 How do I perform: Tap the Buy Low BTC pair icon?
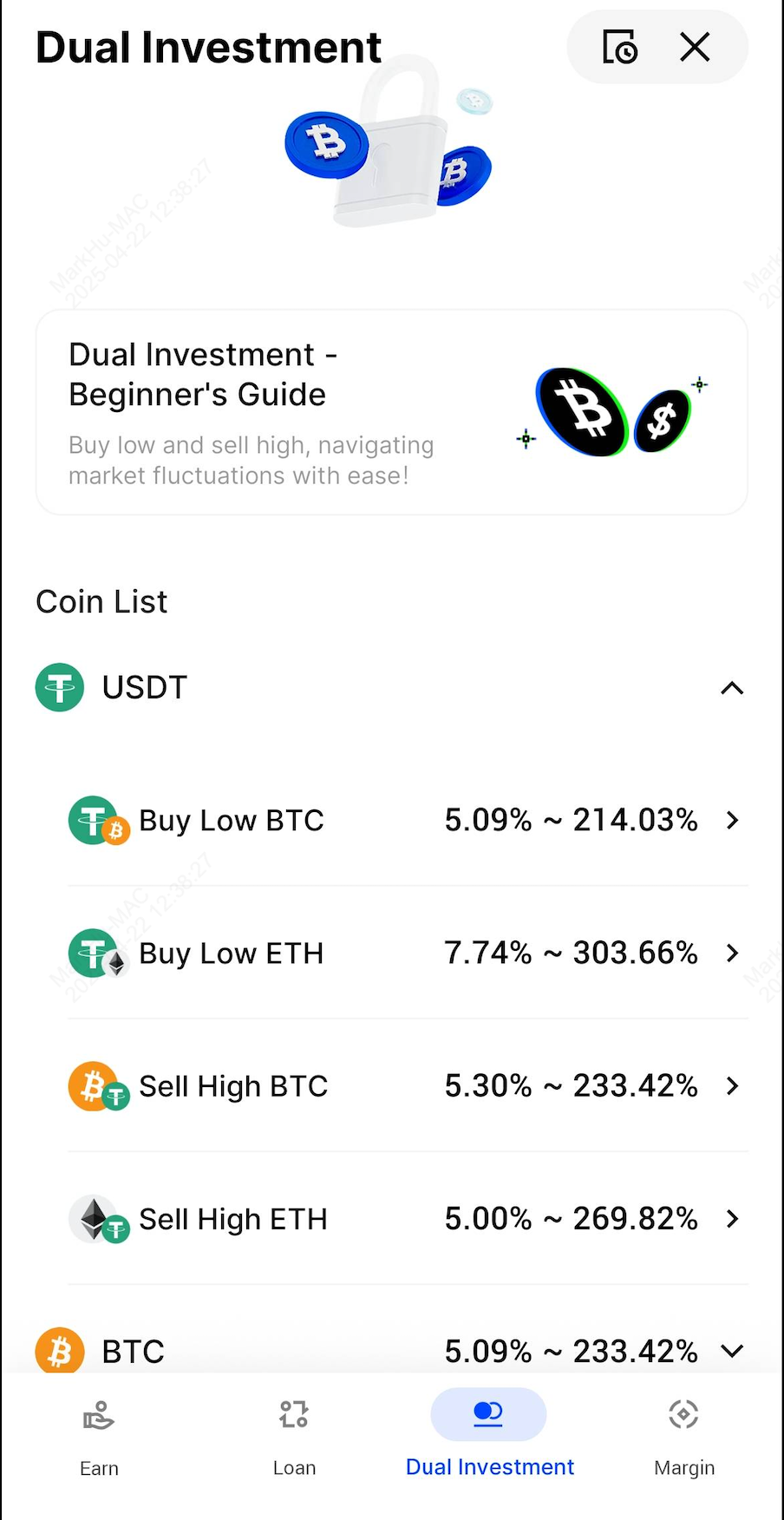point(99,821)
